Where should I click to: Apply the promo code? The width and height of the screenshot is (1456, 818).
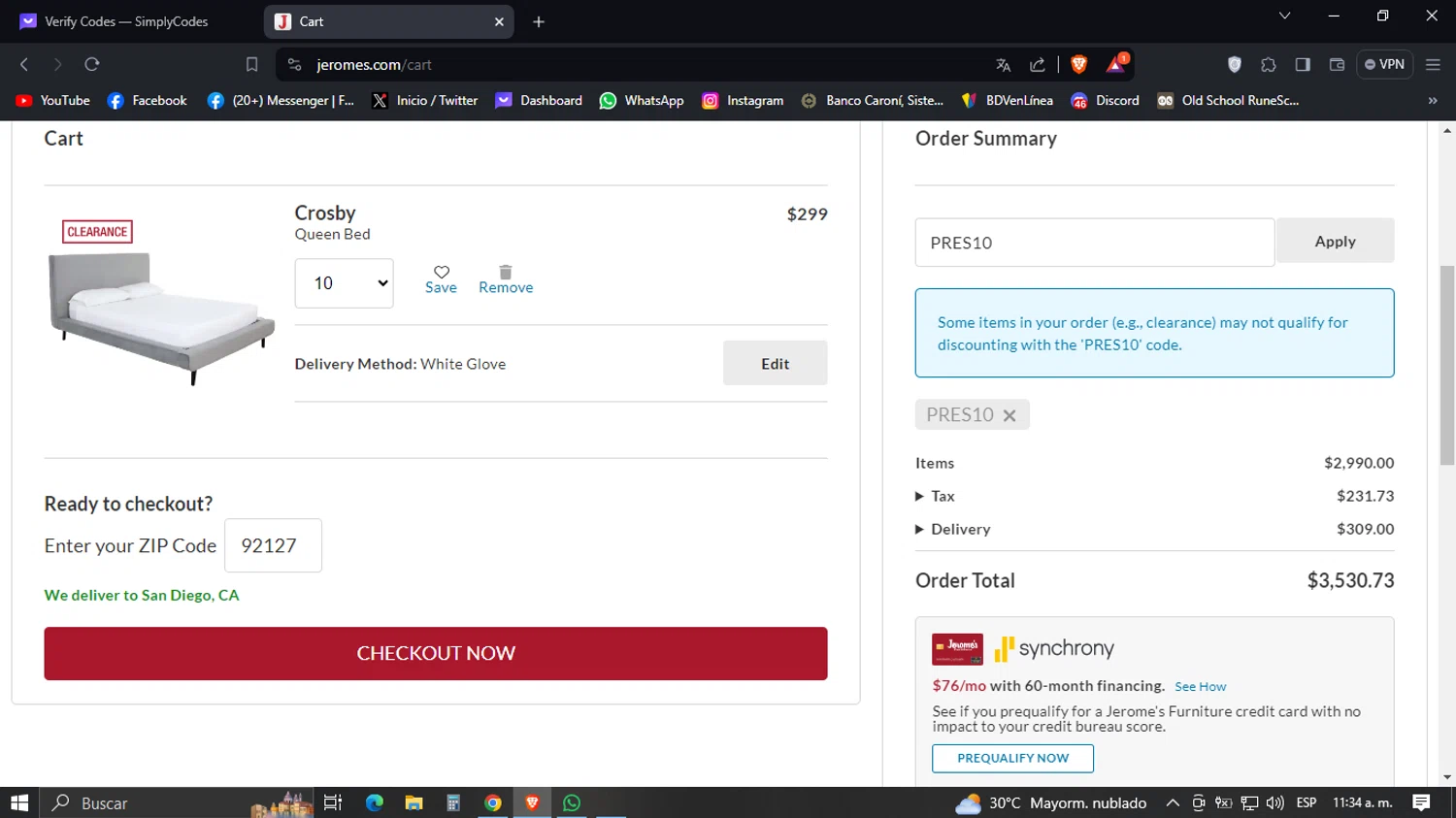click(1335, 241)
